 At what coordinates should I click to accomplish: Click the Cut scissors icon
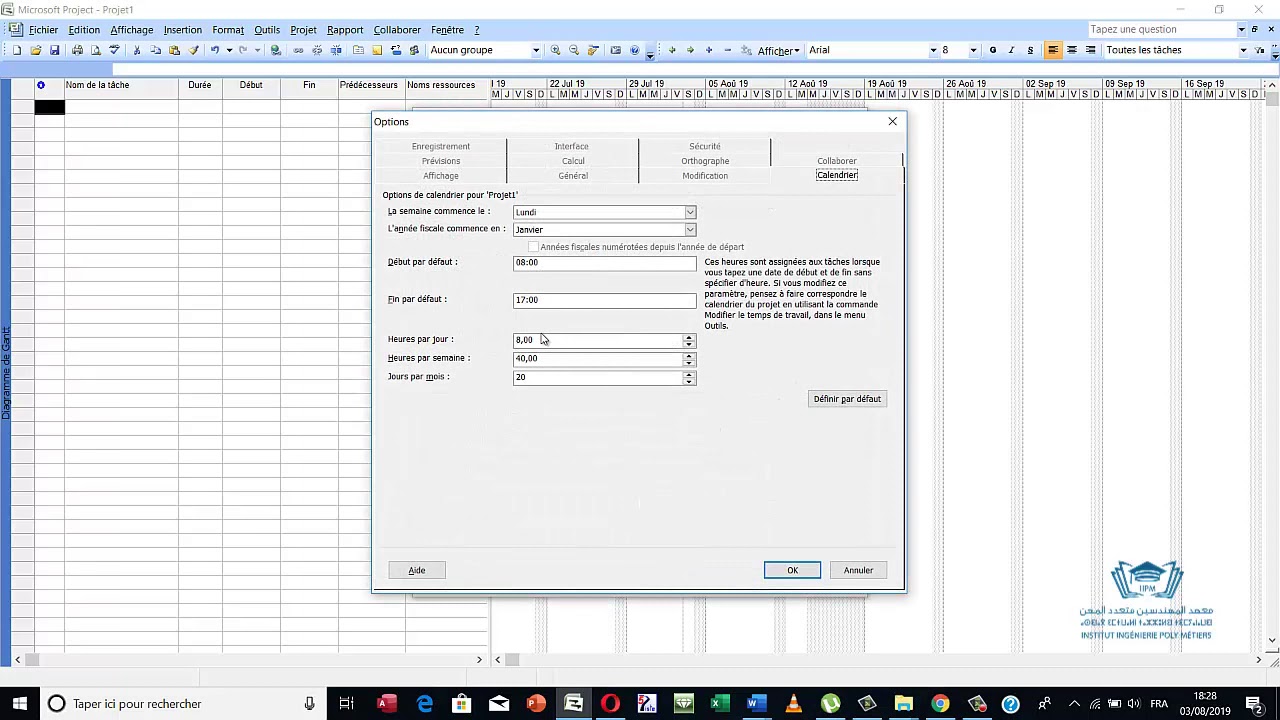(x=136, y=50)
